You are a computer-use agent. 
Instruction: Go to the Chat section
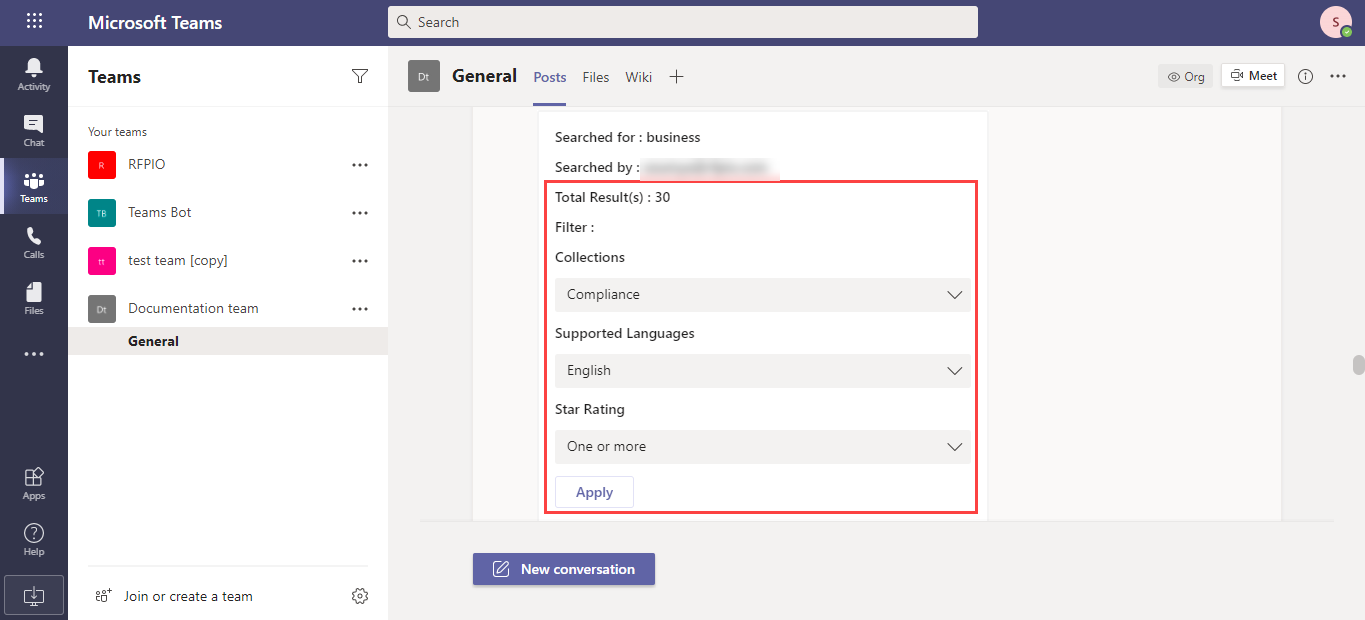[34, 130]
